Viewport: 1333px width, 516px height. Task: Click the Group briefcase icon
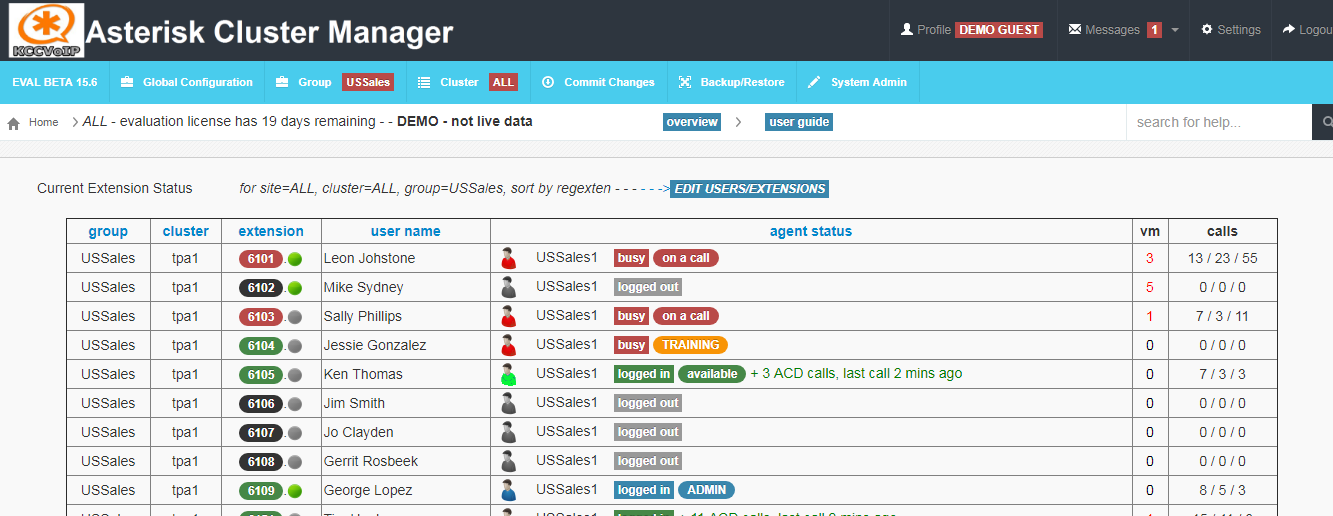(x=282, y=82)
